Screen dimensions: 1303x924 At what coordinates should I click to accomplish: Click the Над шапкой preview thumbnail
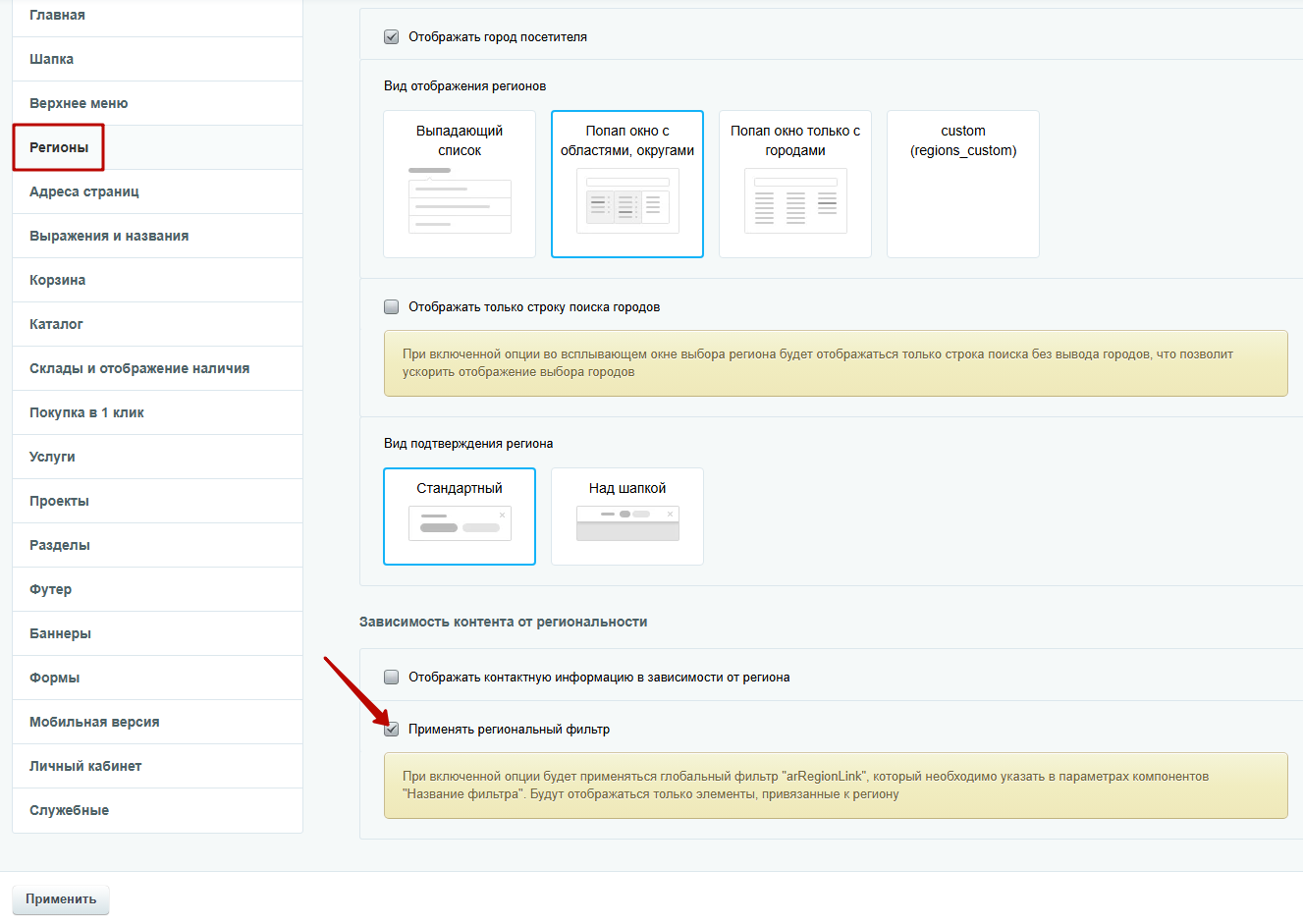click(627, 523)
